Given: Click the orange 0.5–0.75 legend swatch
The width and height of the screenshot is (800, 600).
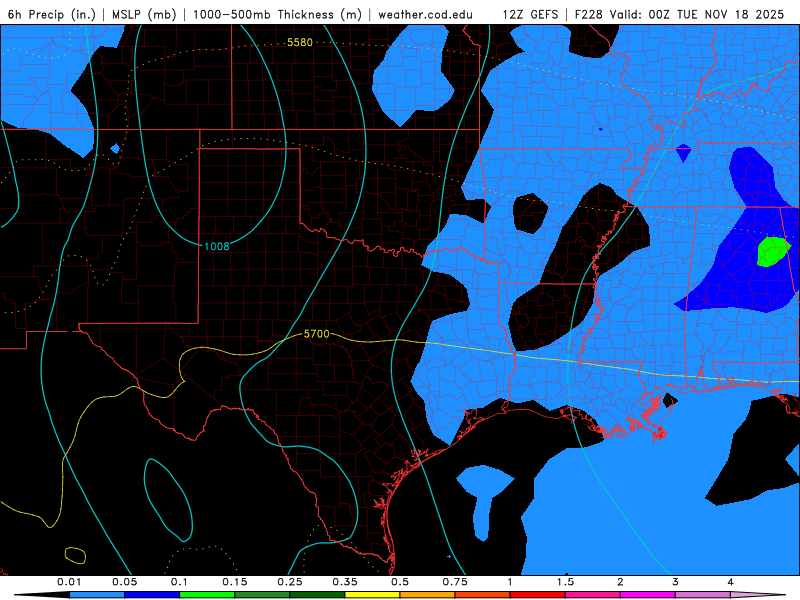Looking at the screenshot, I should click(428, 595).
